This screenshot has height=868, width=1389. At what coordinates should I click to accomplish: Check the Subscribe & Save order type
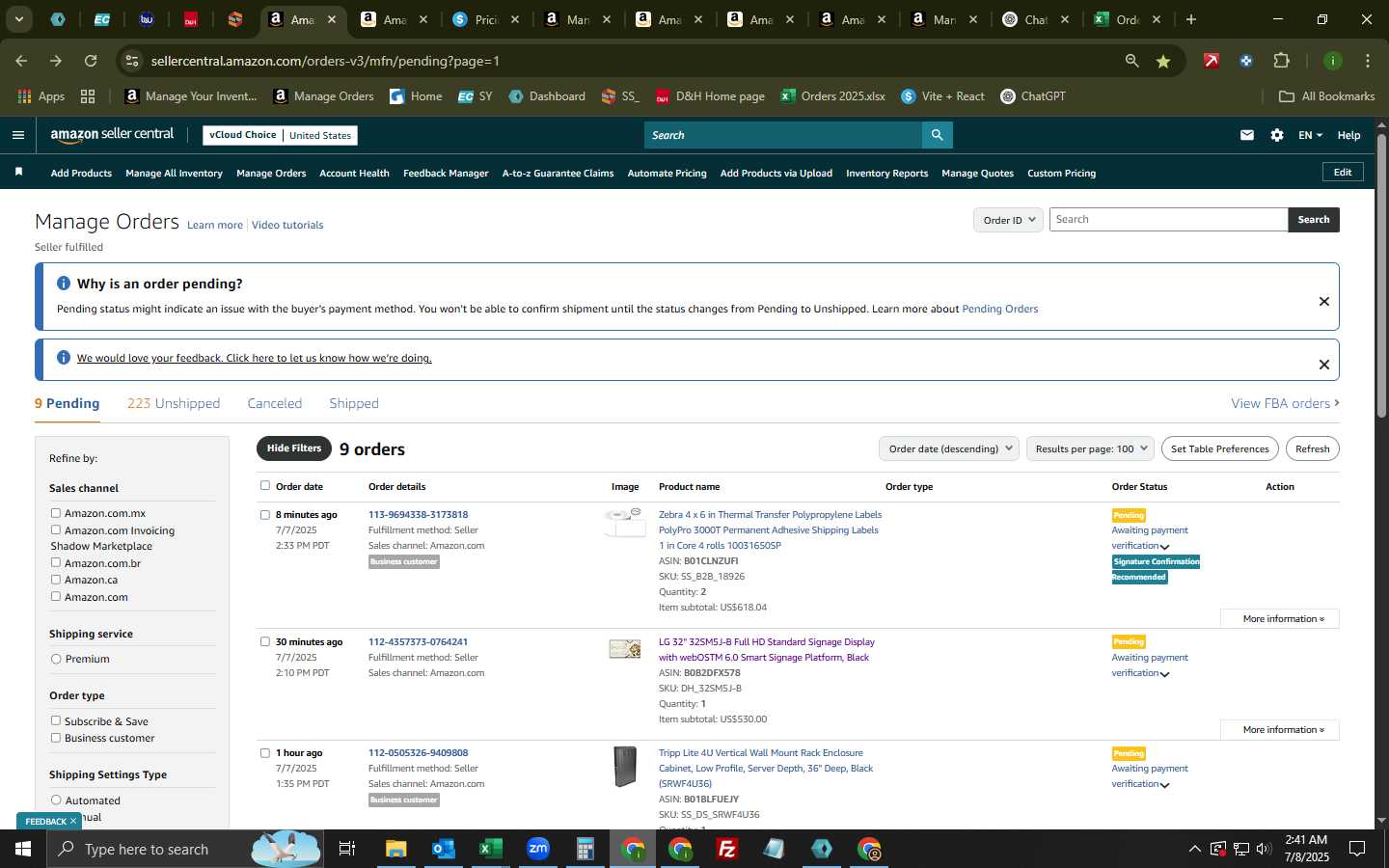[56, 720]
